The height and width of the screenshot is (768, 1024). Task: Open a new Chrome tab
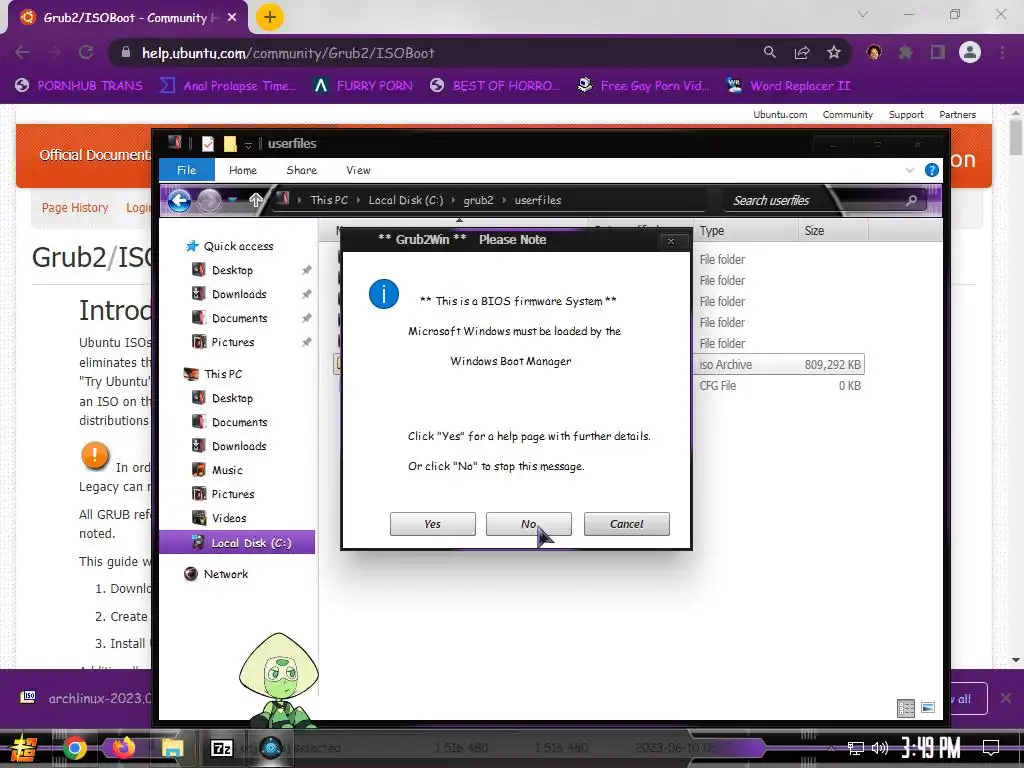coord(270,17)
